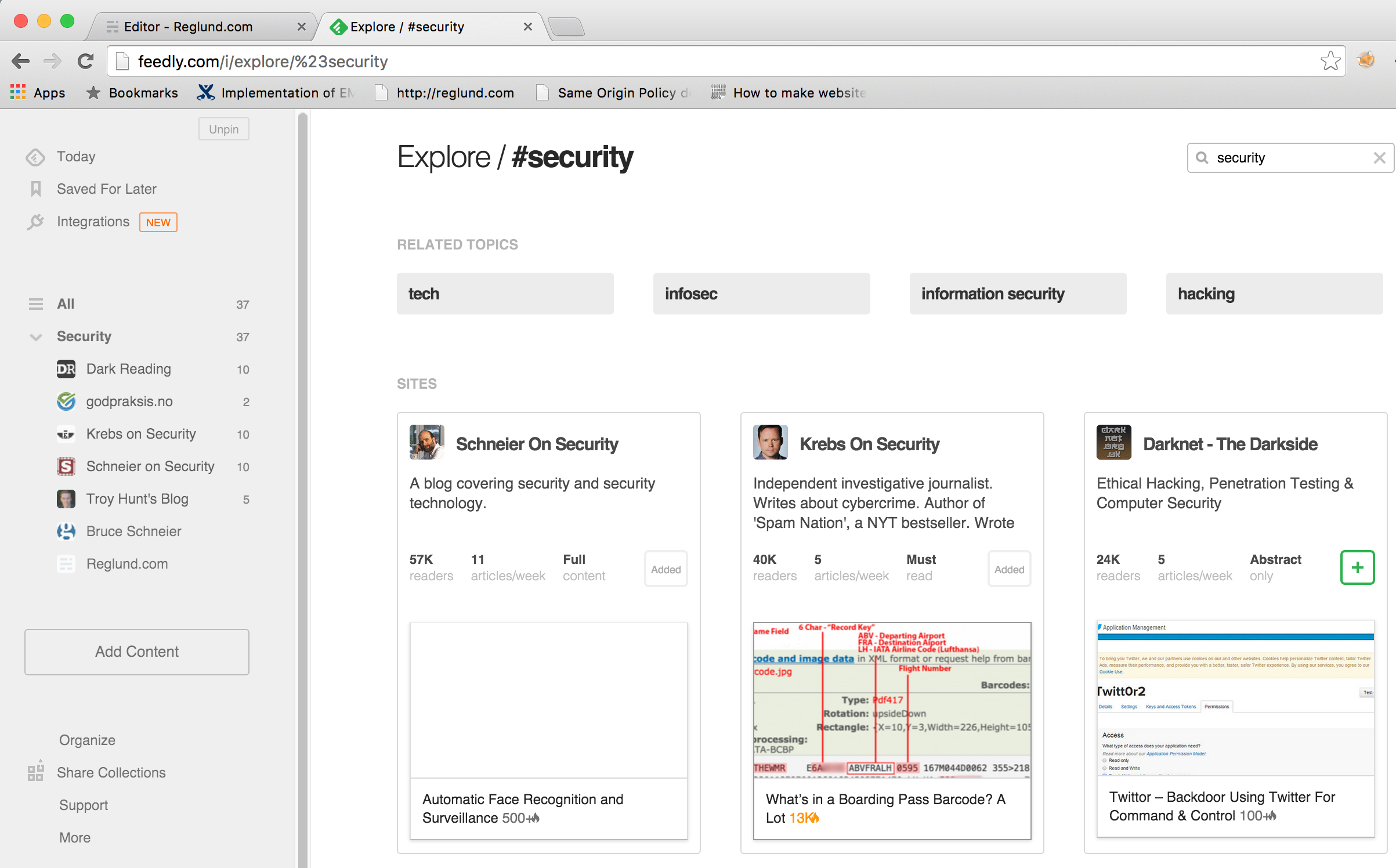This screenshot has width=1396, height=868.
Task: Open Integrations in the sidebar
Action: 93,222
